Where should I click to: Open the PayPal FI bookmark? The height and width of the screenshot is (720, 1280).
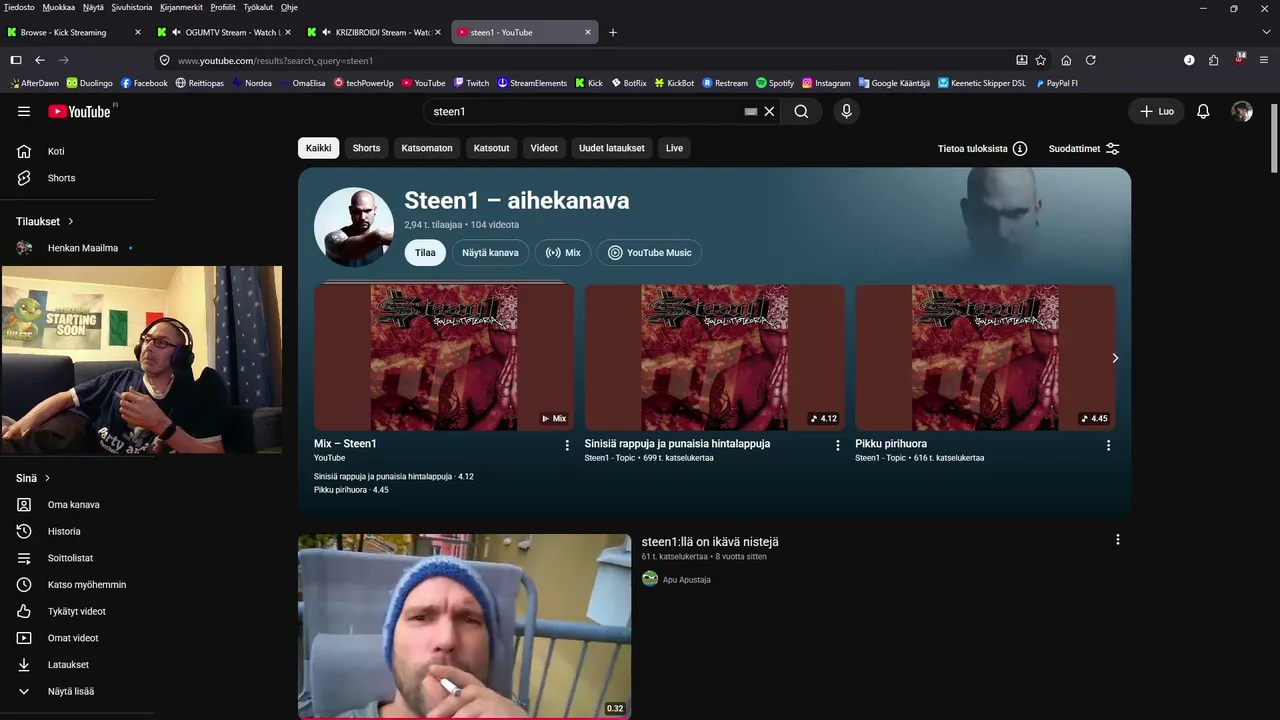[x=1057, y=83]
